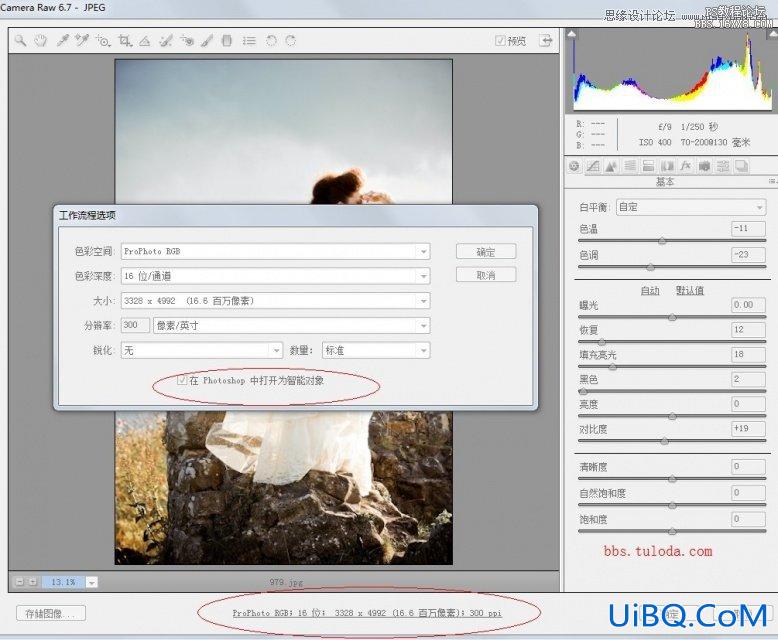The image size is (778, 640).
Task: Rotate image 90° counterclockwise
Action: (271, 41)
